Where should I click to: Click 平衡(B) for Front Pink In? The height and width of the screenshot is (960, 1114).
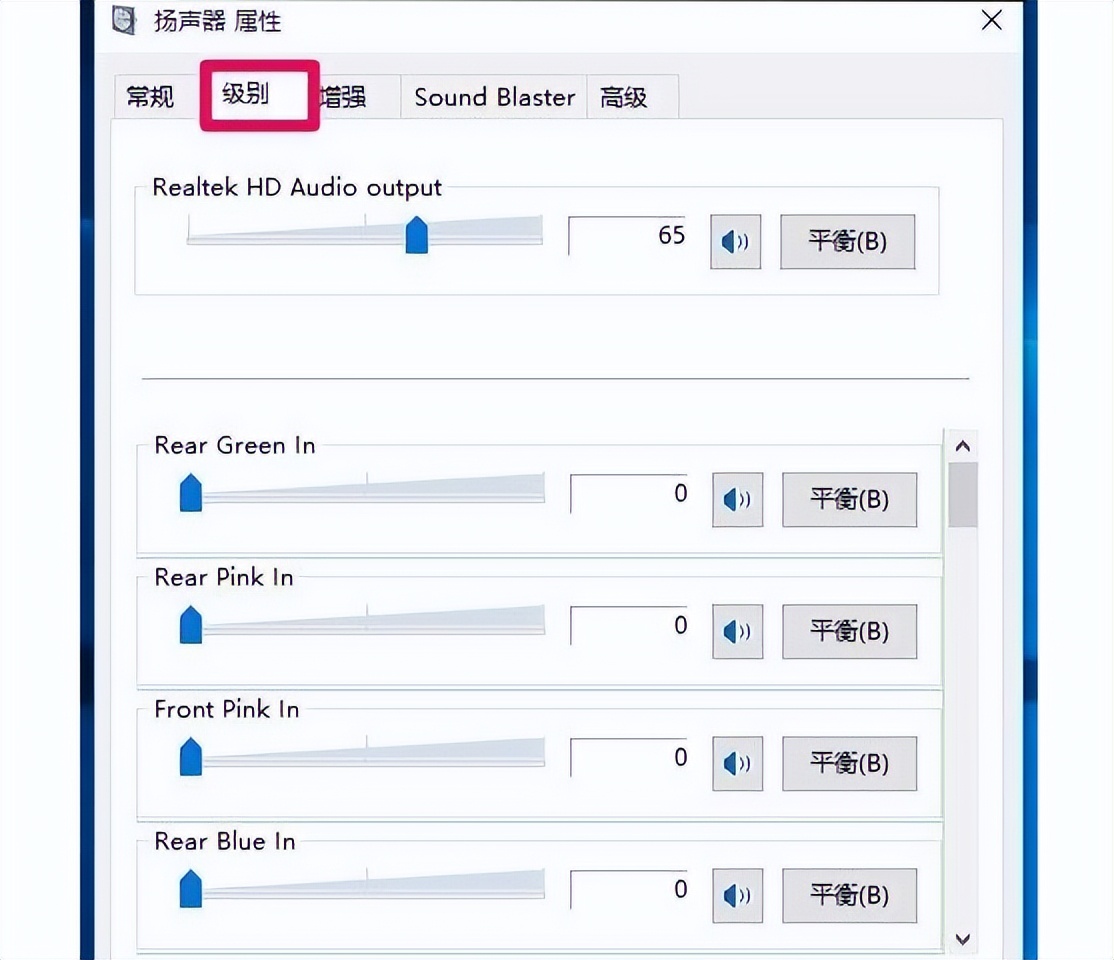pyautogui.click(x=849, y=763)
